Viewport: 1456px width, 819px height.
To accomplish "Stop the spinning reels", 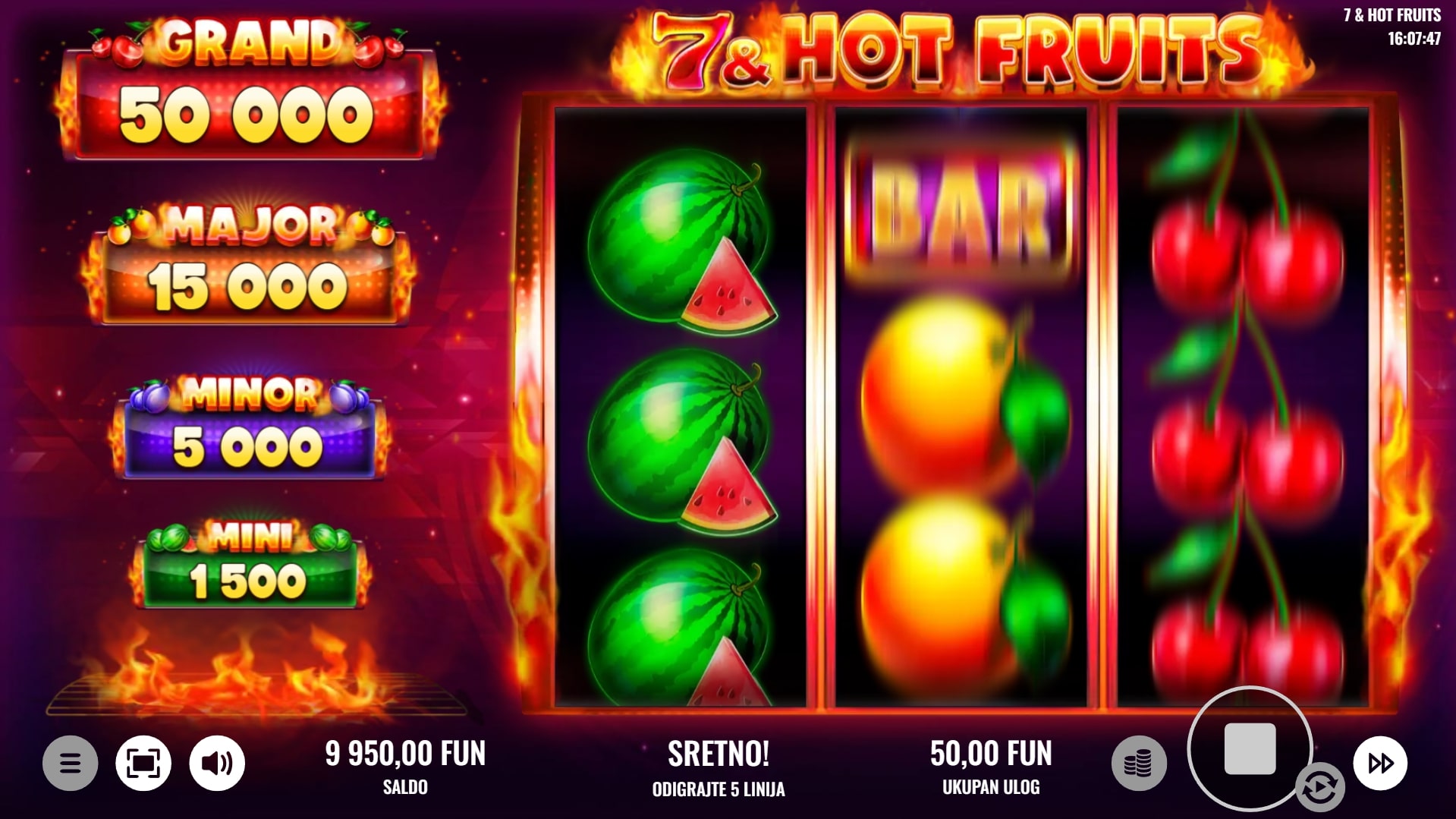I will point(1250,749).
